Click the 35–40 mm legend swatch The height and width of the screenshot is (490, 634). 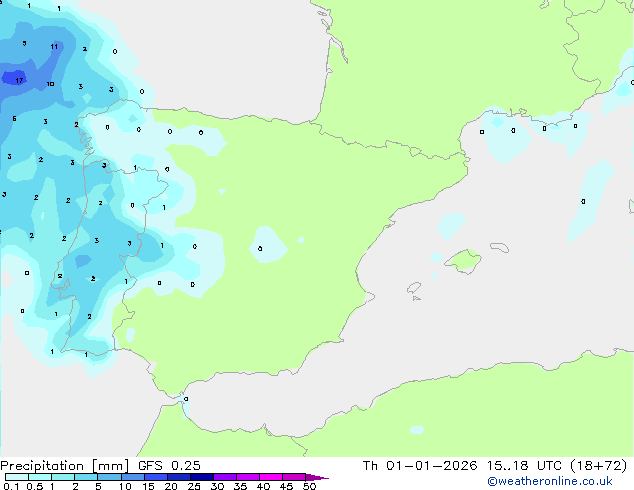248,477
